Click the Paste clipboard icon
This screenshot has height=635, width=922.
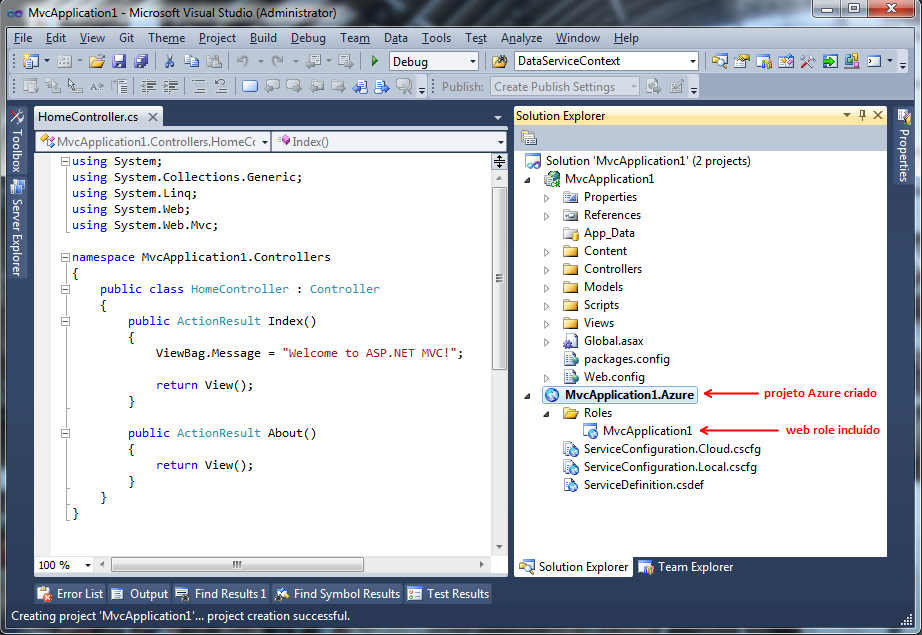pyautogui.click(x=214, y=61)
